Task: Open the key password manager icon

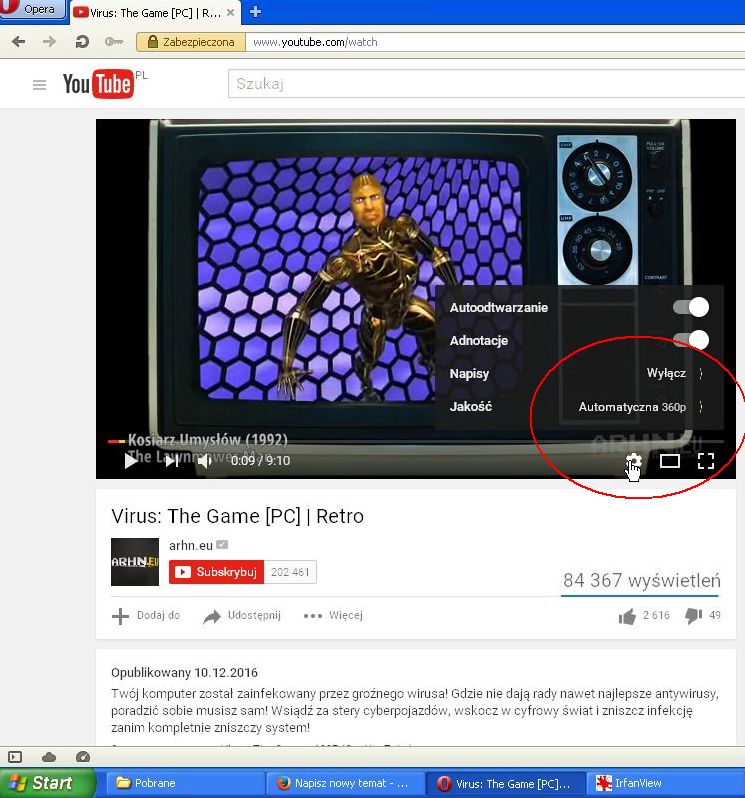Action: click(x=113, y=42)
